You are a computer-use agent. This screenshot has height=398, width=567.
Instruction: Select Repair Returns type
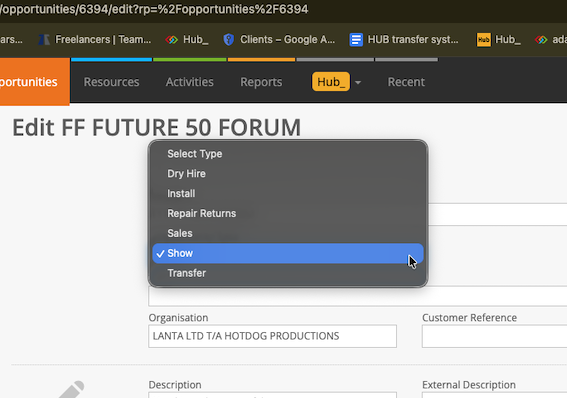click(x=288, y=213)
